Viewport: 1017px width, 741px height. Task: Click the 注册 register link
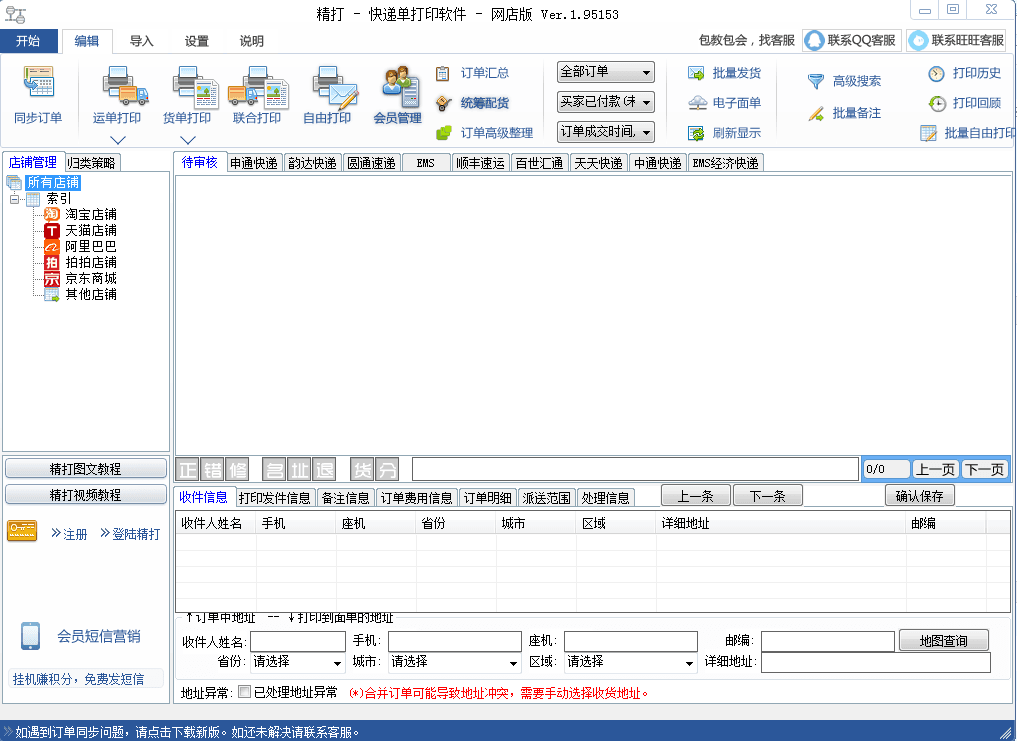coord(69,534)
